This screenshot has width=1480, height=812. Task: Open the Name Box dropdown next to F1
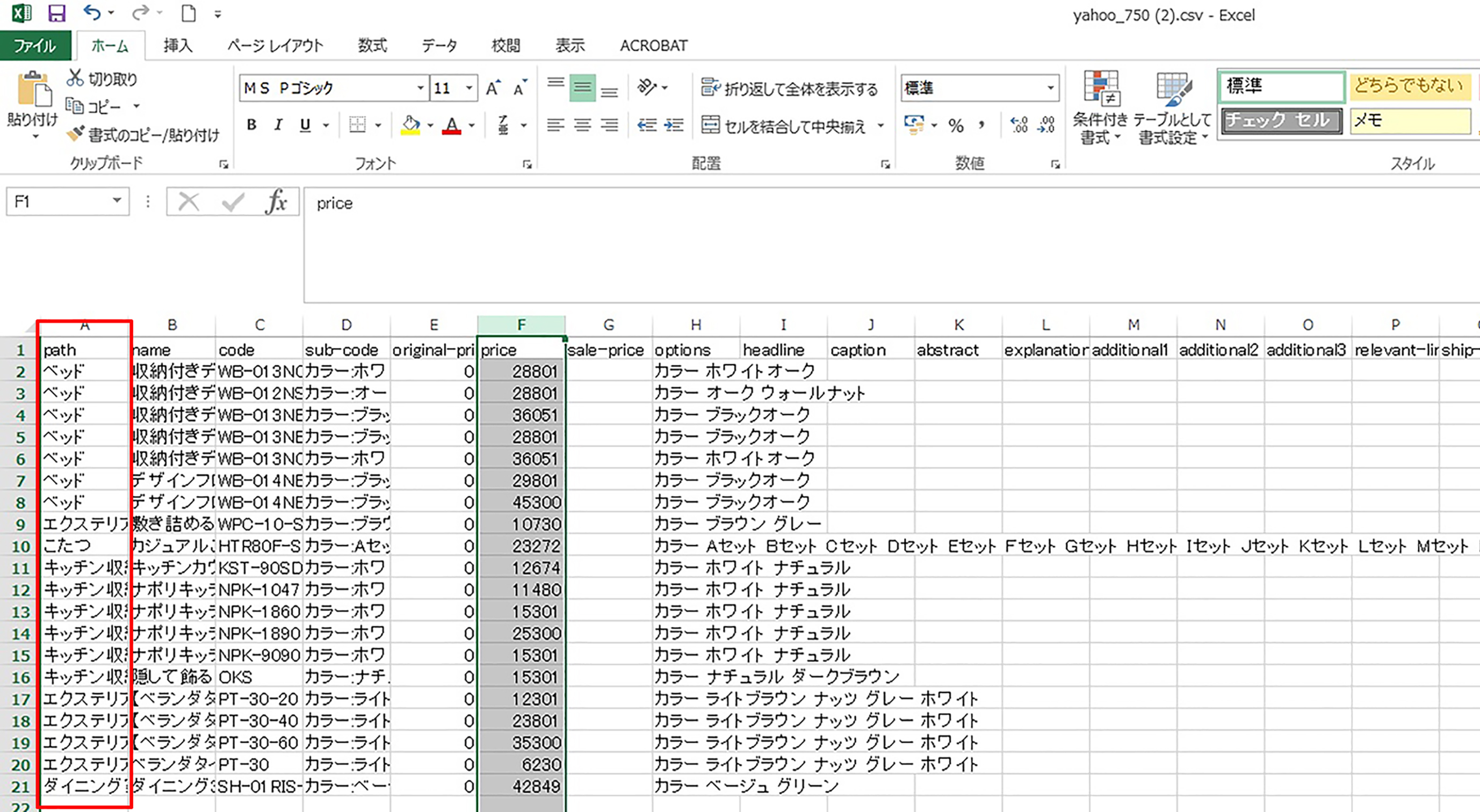point(117,201)
